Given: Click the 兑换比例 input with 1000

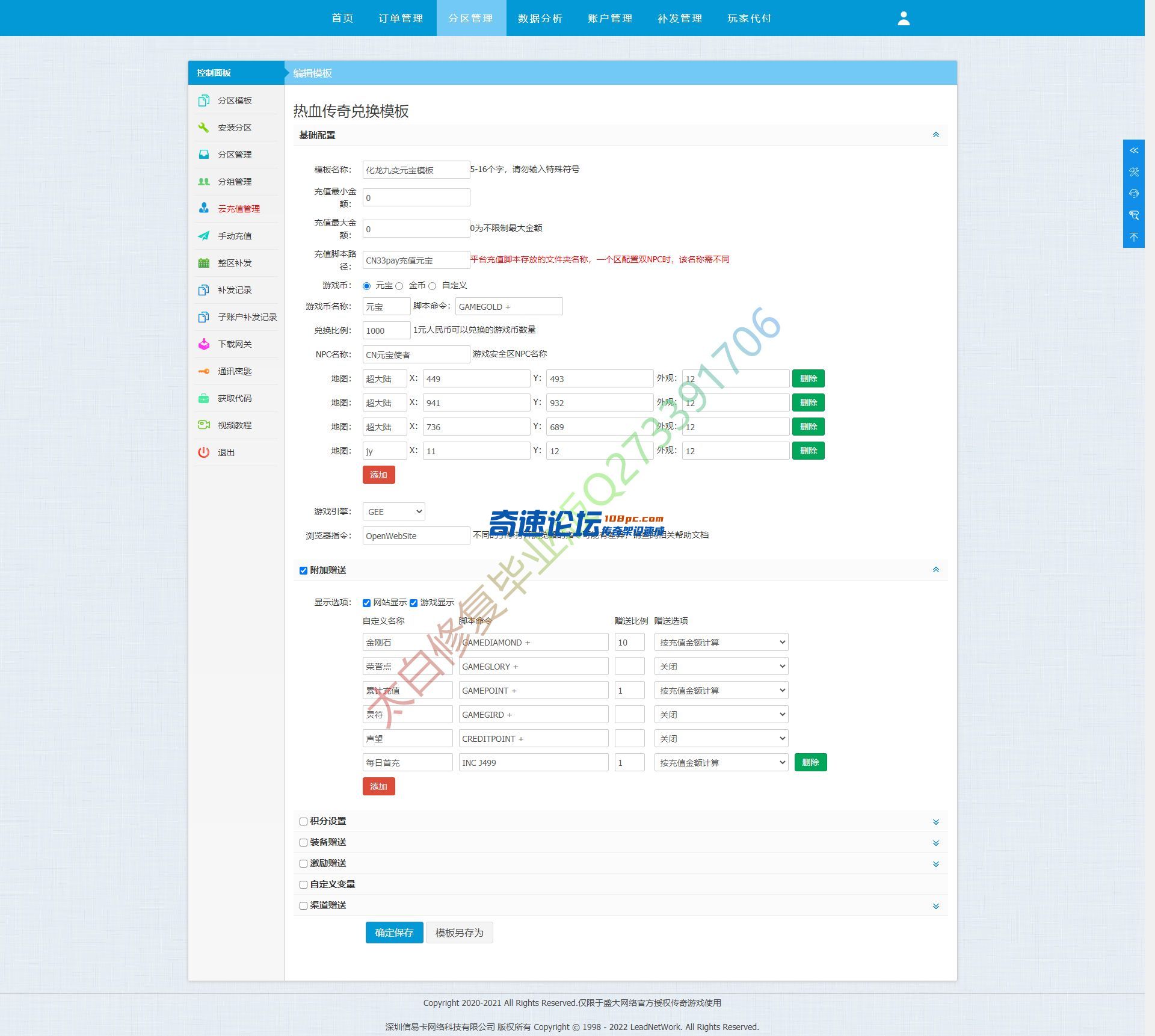Looking at the screenshot, I should pyautogui.click(x=386, y=330).
